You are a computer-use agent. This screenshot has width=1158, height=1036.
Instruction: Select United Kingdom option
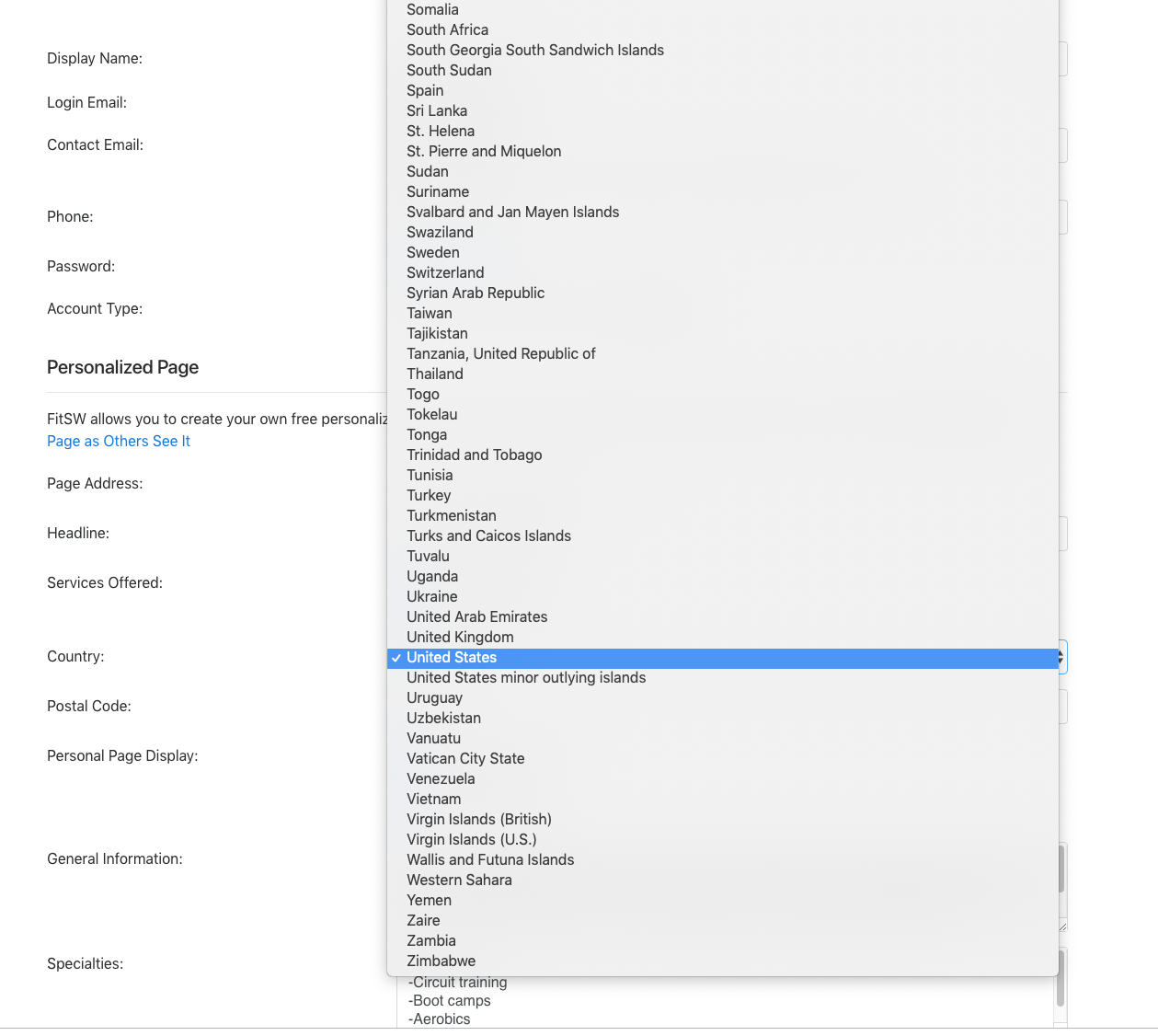(x=723, y=638)
